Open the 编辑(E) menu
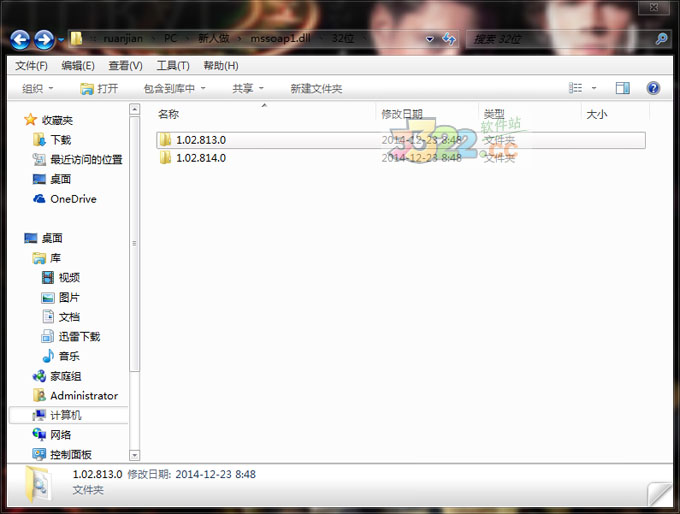Image resolution: width=680 pixels, height=514 pixels. tap(78, 66)
